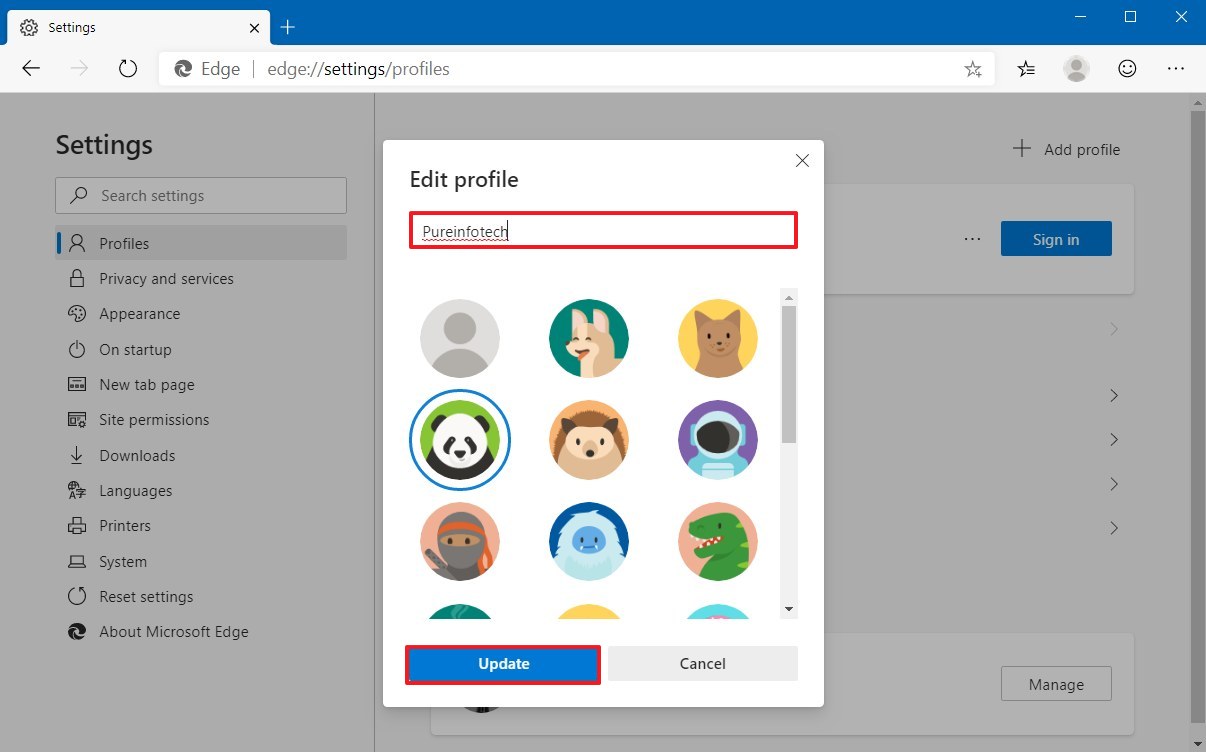
Task: Click the feedback smiley icon
Action: [1127, 68]
